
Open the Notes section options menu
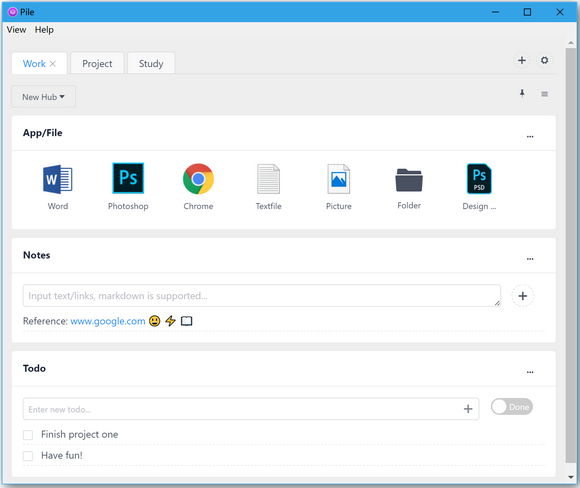click(x=530, y=259)
